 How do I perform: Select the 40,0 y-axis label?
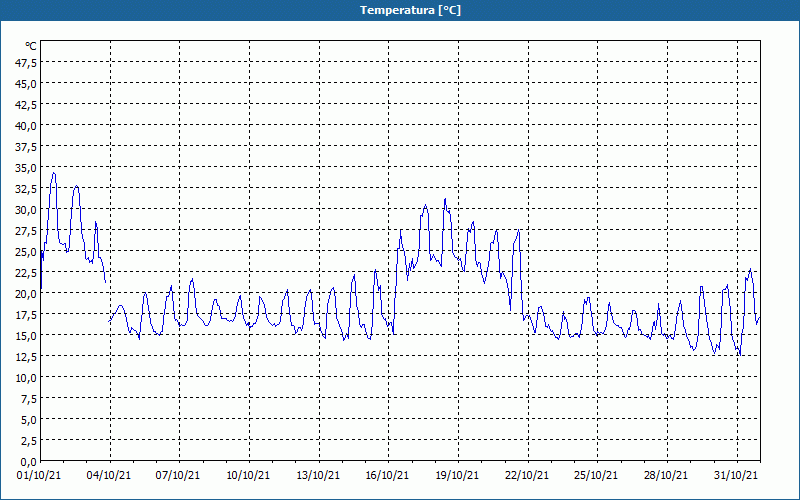[x=27, y=126]
